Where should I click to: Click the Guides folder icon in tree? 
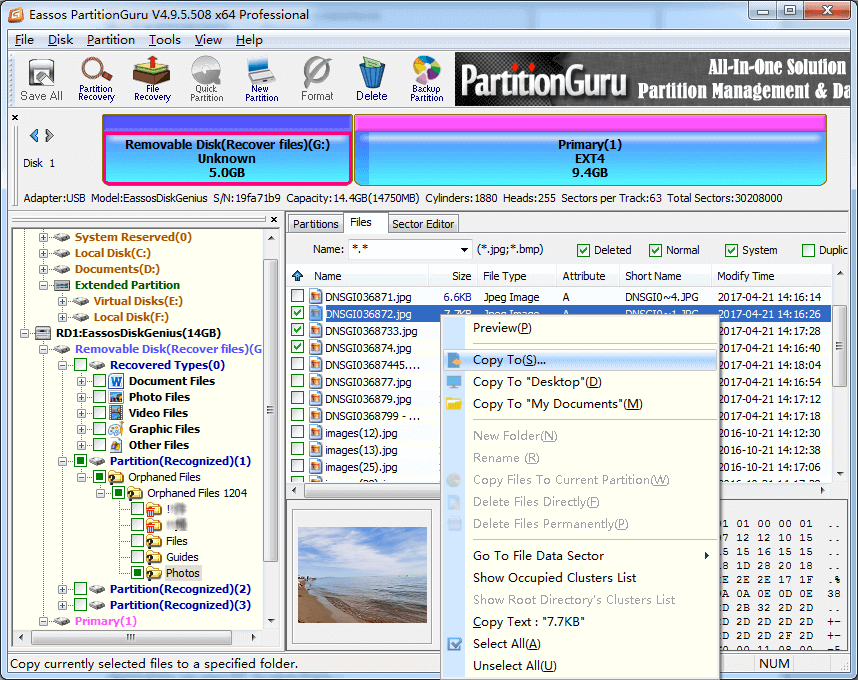point(153,557)
